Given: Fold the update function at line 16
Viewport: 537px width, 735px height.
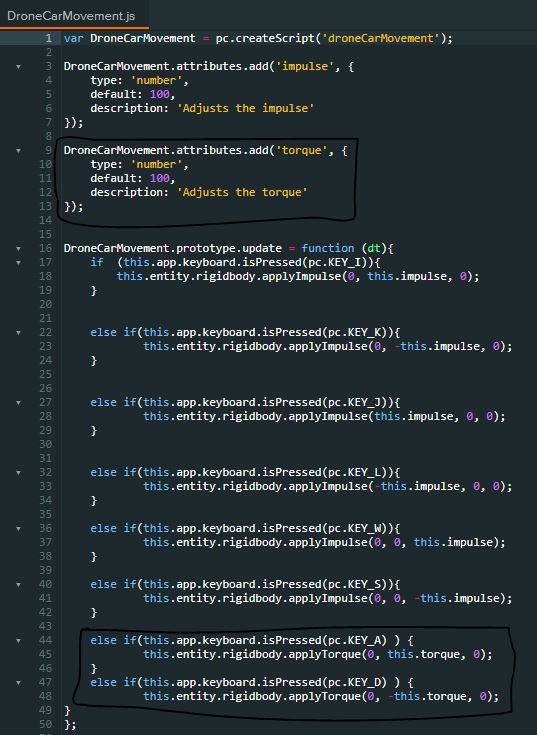Looking at the screenshot, I should tap(18, 248).
